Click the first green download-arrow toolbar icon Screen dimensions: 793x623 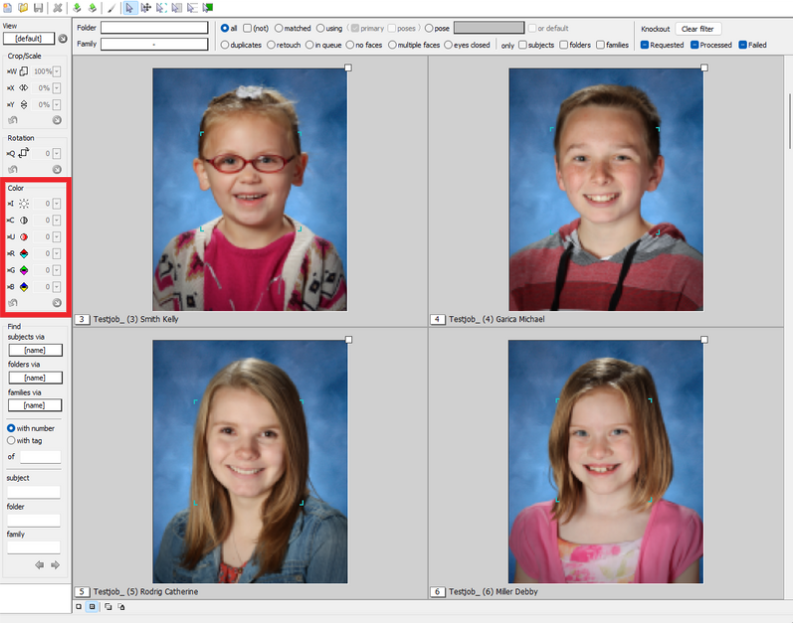[x=77, y=8]
